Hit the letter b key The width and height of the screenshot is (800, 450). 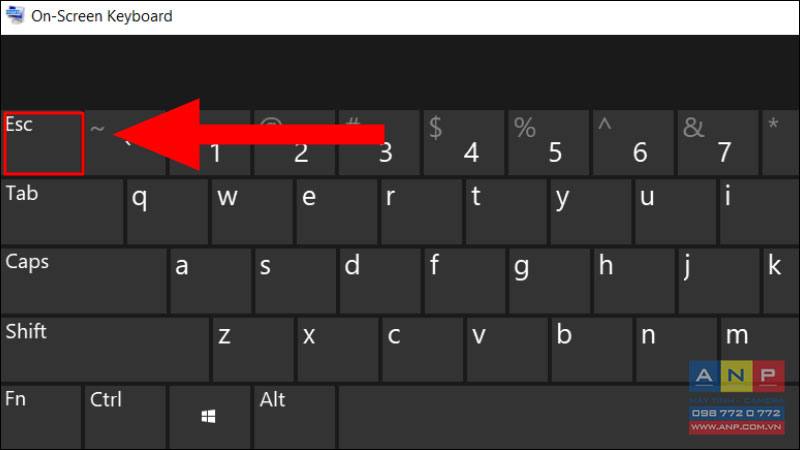point(592,350)
